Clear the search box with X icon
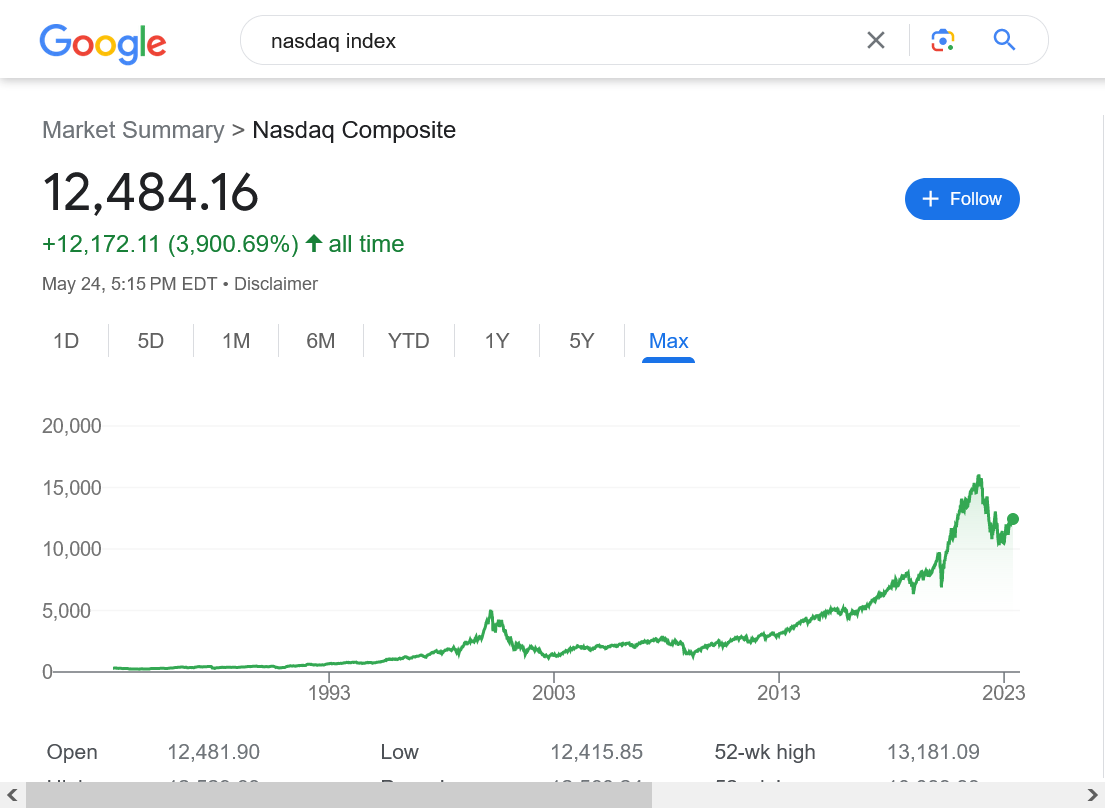This screenshot has width=1105, height=808. pyautogui.click(x=876, y=40)
